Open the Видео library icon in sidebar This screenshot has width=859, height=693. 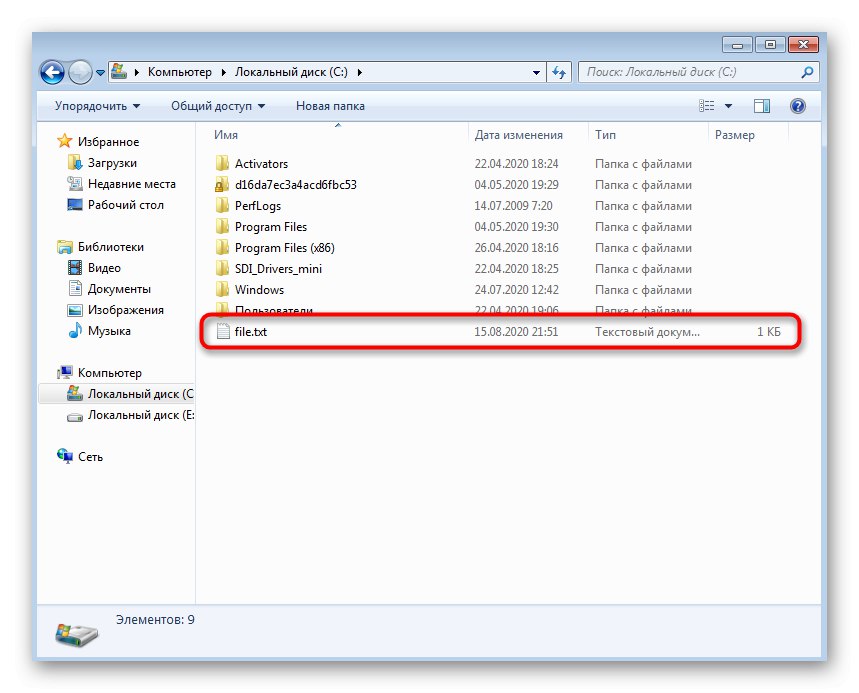pyautogui.click(x=74, y=267)
